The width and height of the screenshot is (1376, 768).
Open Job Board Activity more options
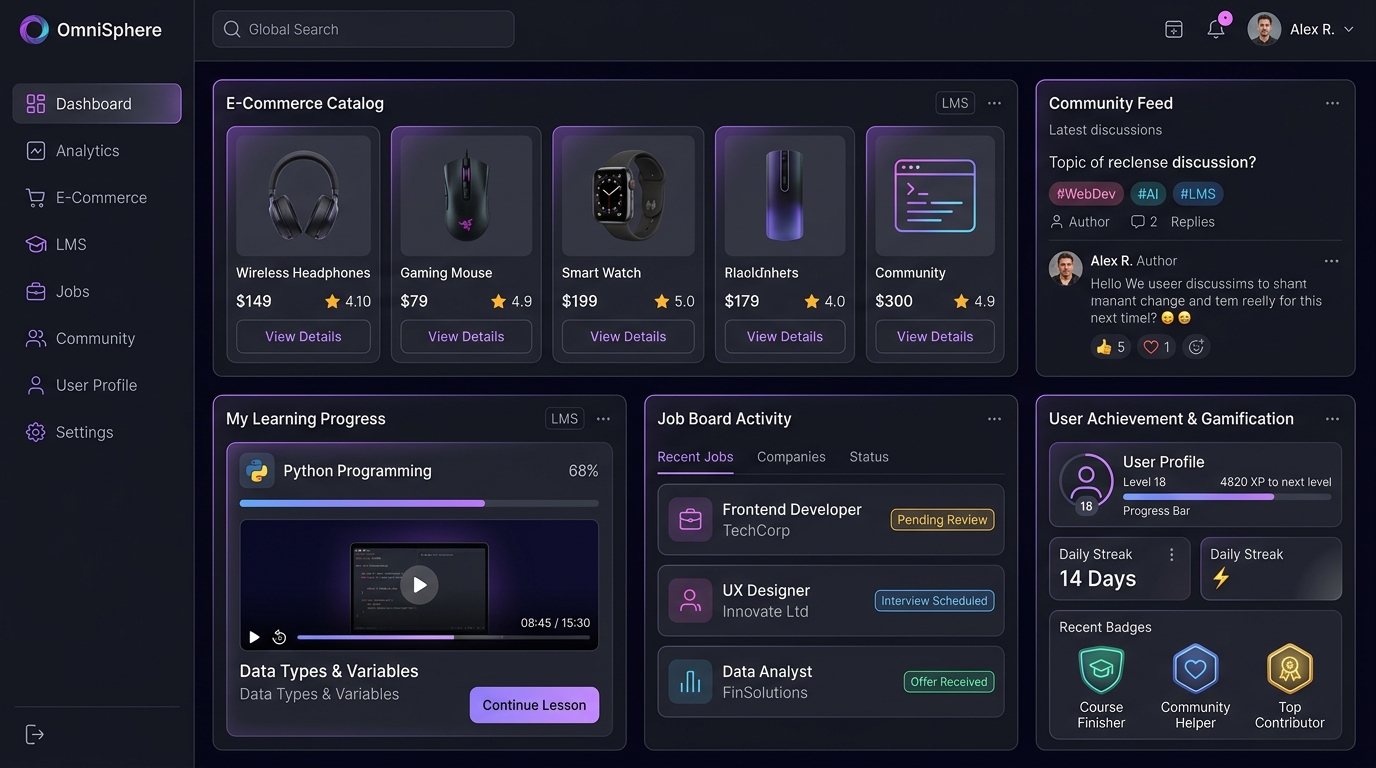pos(994,419)
